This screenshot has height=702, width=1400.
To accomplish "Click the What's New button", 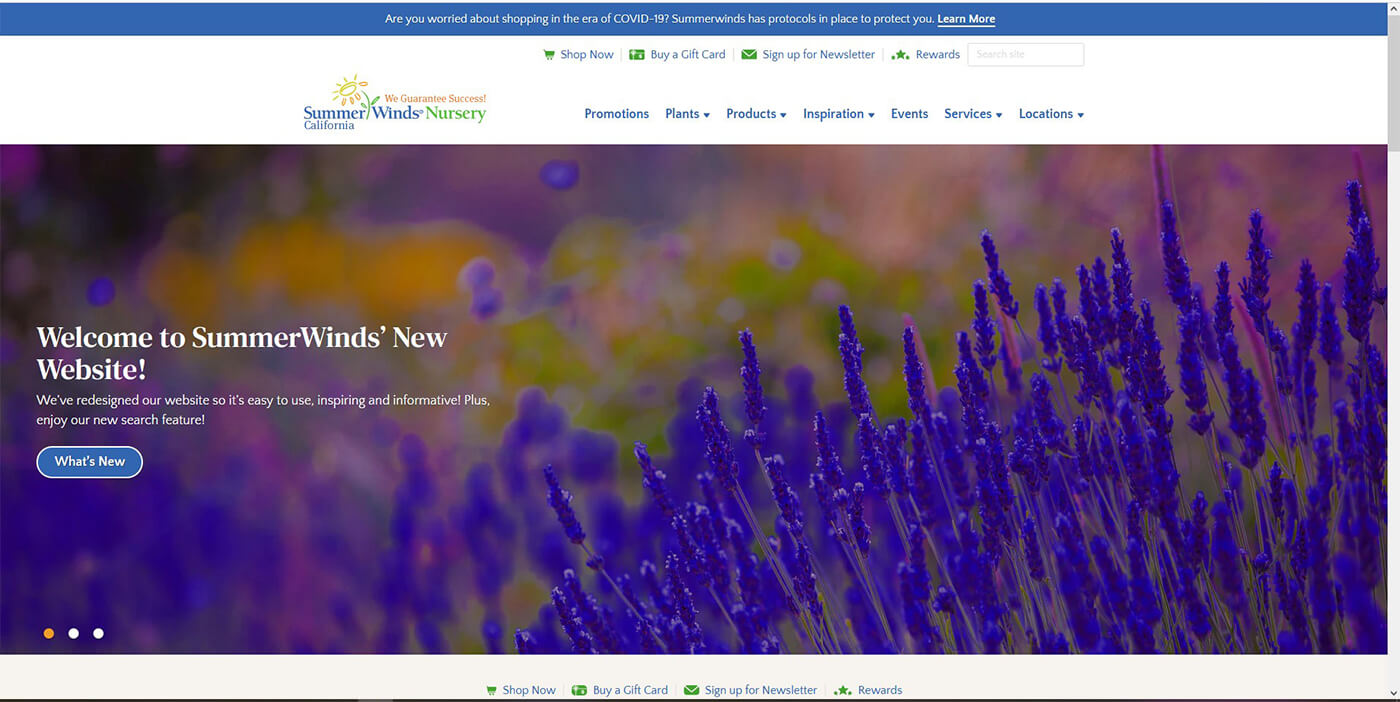I will [90, 462].
